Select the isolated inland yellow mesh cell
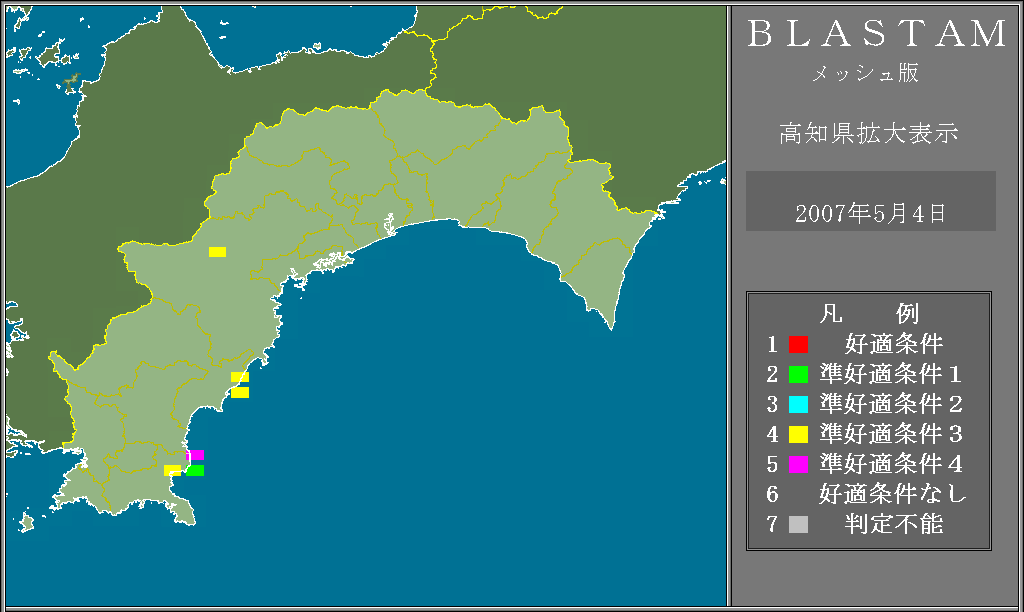Viewport: 1024px width, 612px height. click(x=217, y=252)
